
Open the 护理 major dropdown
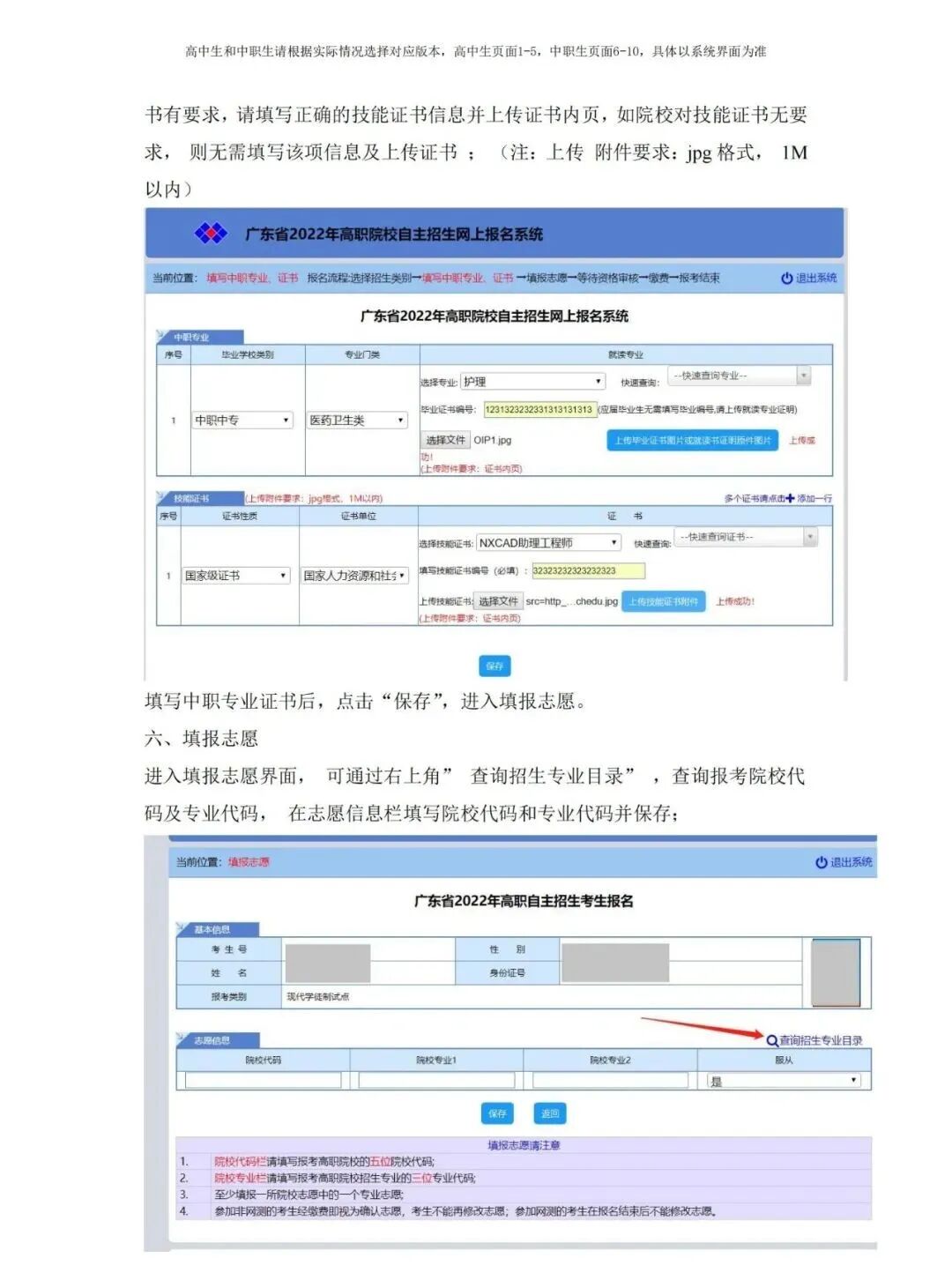tap(533, 382)
